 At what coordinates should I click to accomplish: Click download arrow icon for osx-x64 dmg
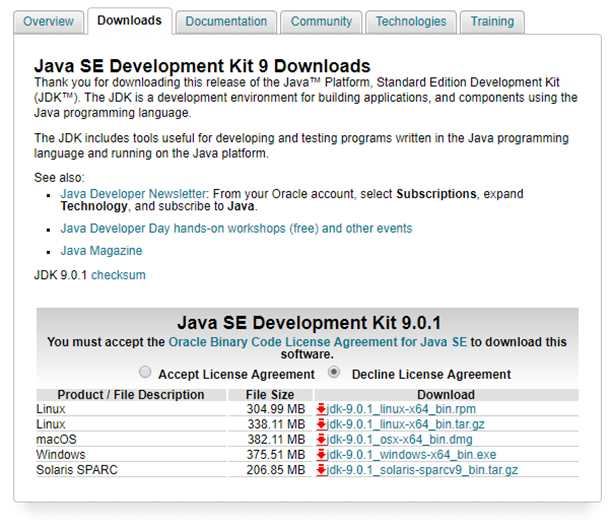[321, 439]
